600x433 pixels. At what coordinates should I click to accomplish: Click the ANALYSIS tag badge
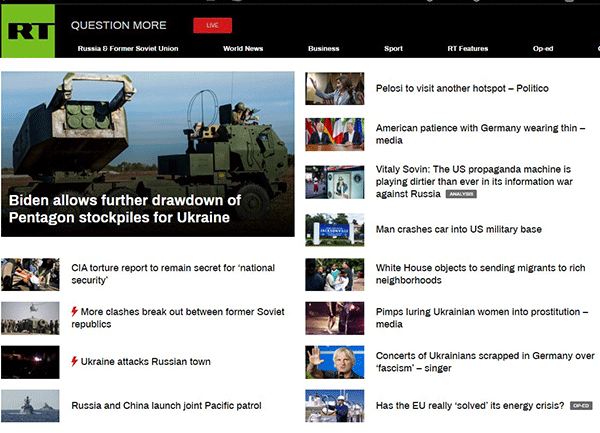point(461,194)
